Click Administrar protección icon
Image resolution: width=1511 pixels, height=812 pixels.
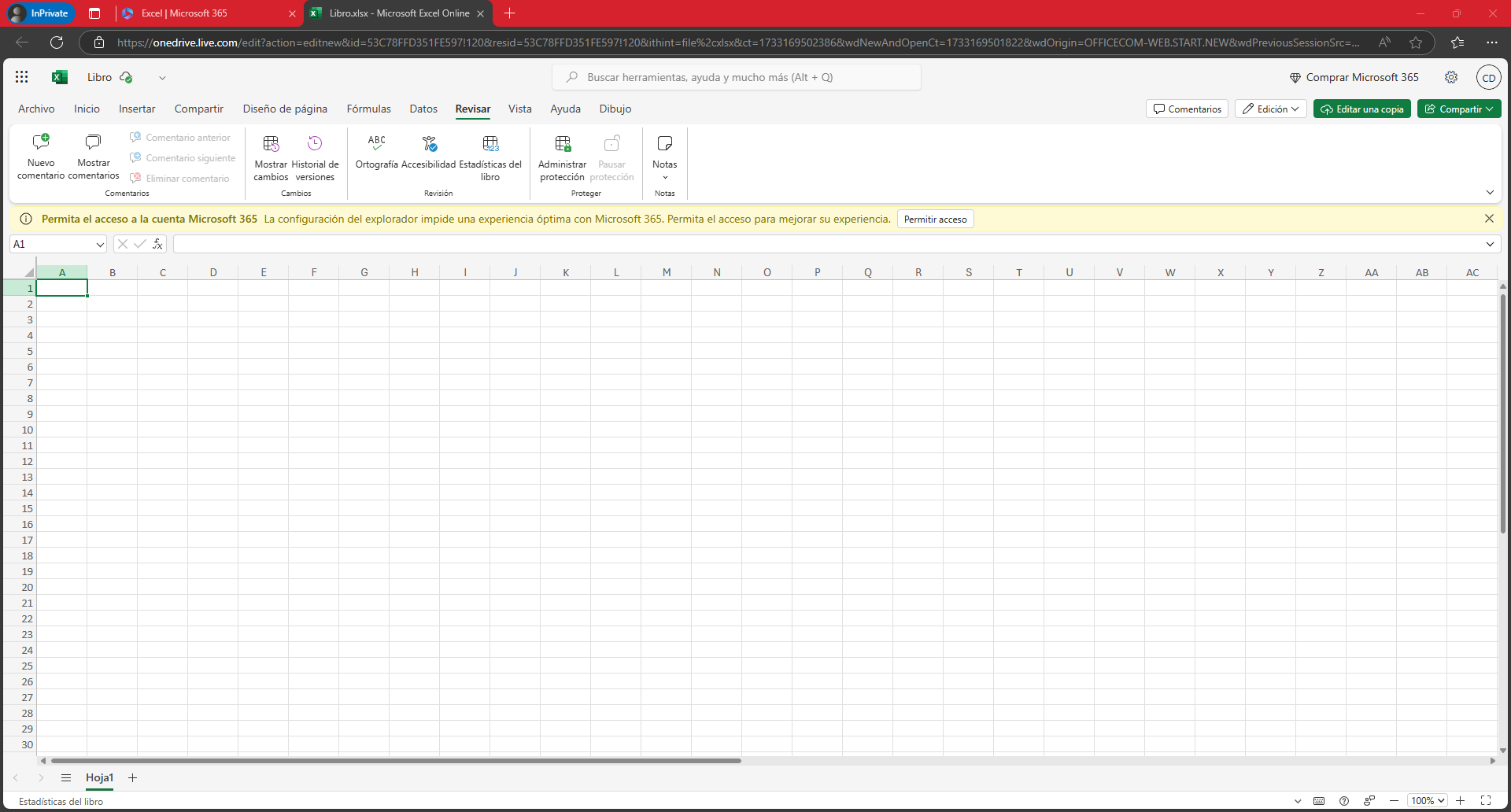[x=562, y=144]
